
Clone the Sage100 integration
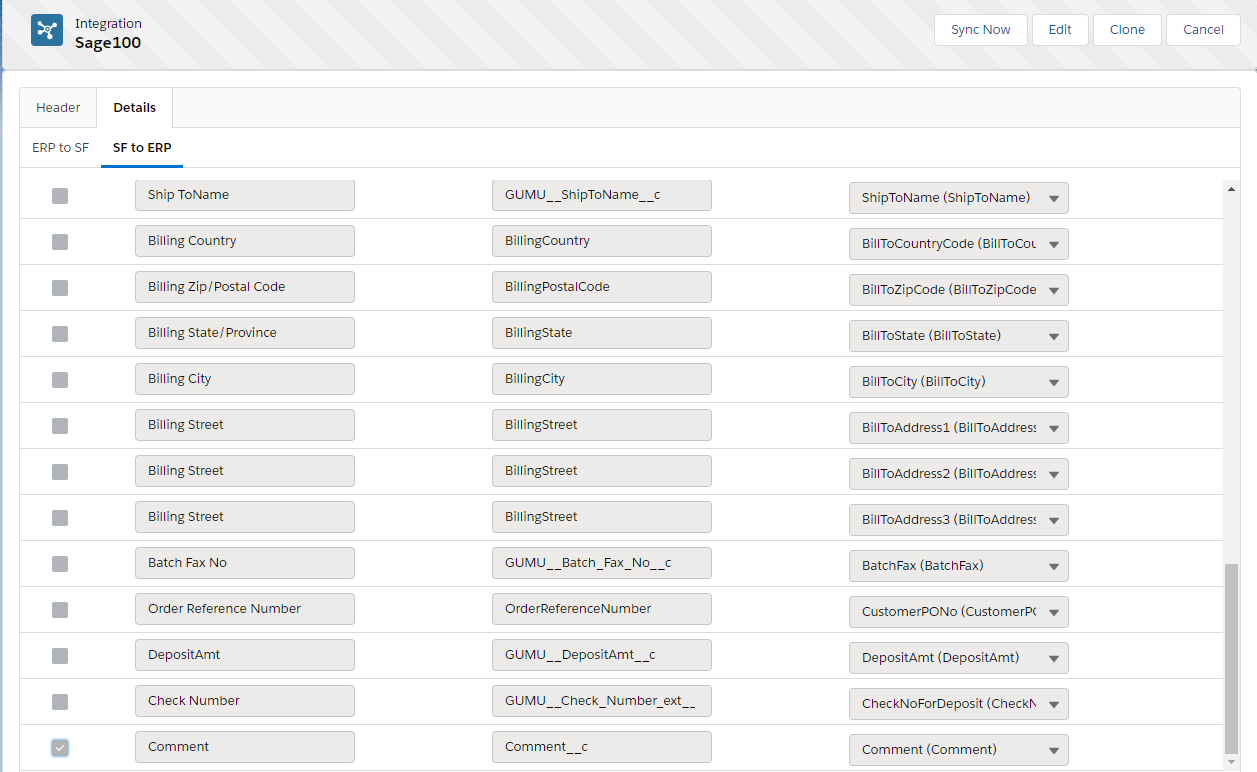1127,30
